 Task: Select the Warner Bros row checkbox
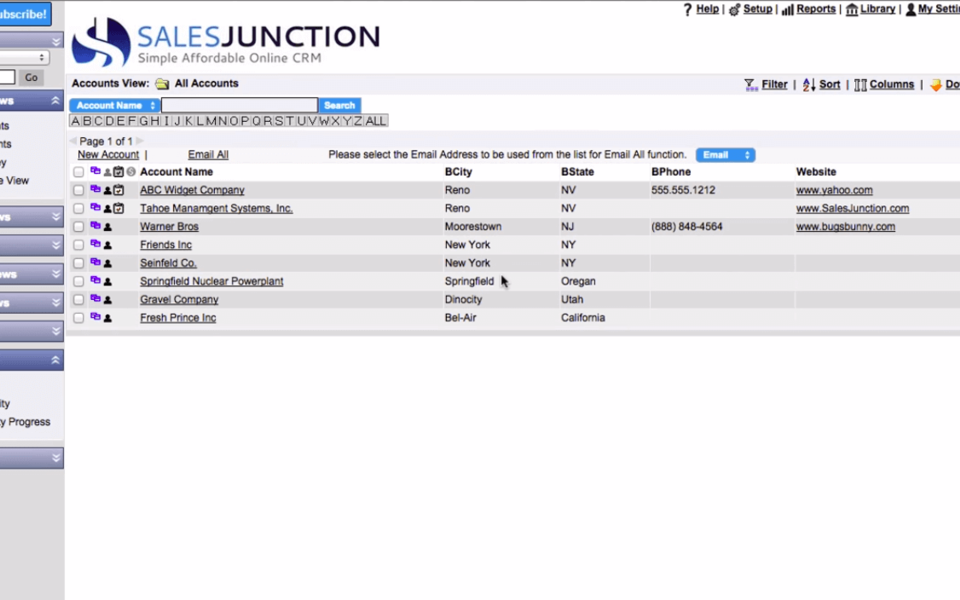78,227
